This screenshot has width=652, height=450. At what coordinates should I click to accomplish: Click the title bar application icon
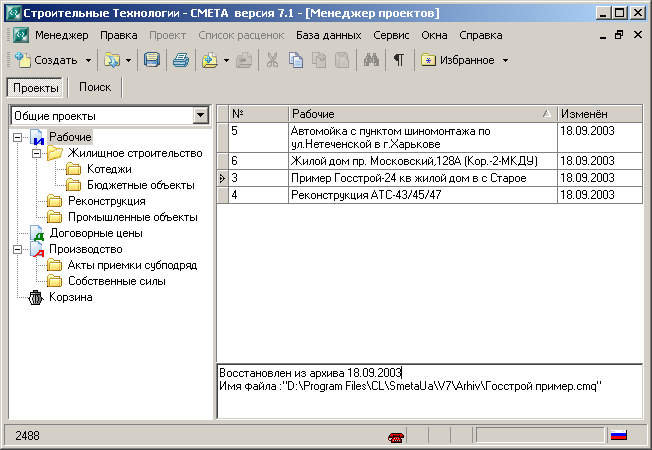point(14,13)
